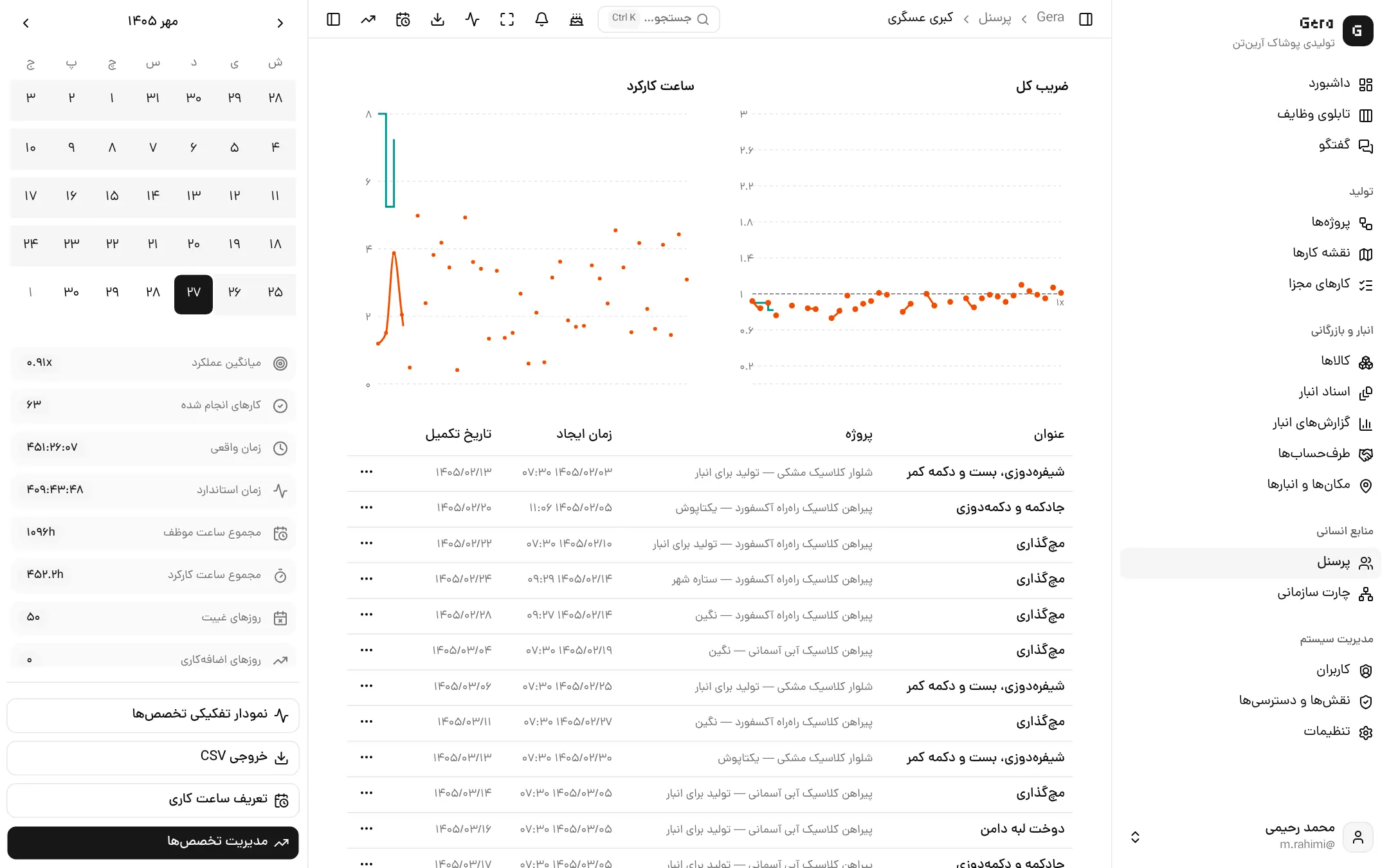
Task: Open row menu for task completed ۱۴۰۵/۰۲/۲۴
Action: coord(367,579)
